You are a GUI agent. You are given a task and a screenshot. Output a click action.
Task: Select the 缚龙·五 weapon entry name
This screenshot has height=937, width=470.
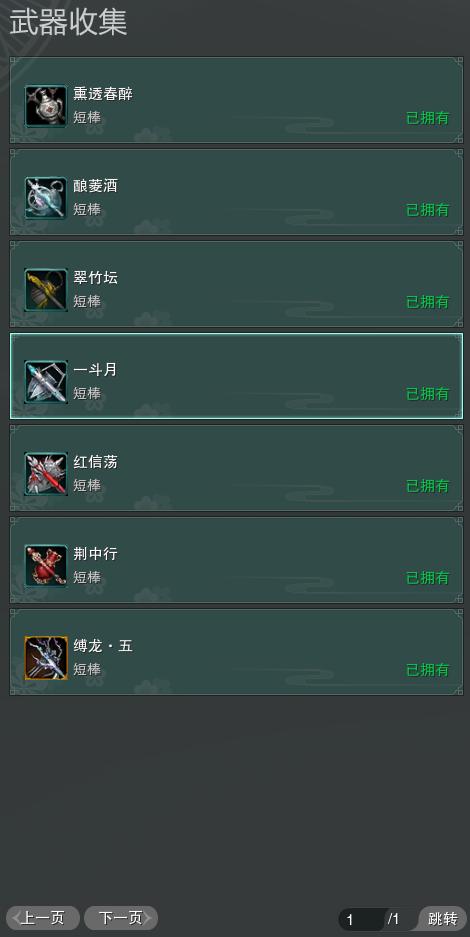click(103, 646)
